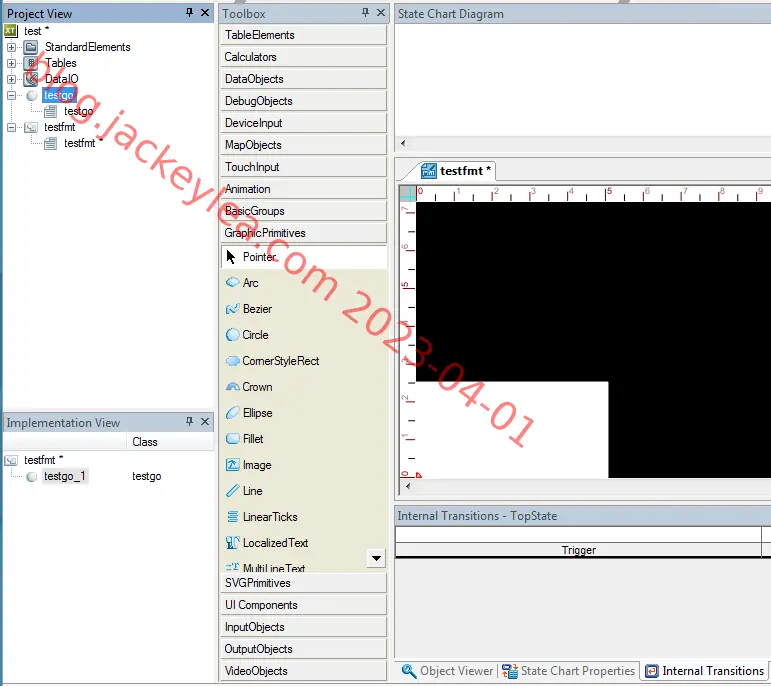
Task: Click the toolbox scroll-down arrow
Action: click(376, 558)
